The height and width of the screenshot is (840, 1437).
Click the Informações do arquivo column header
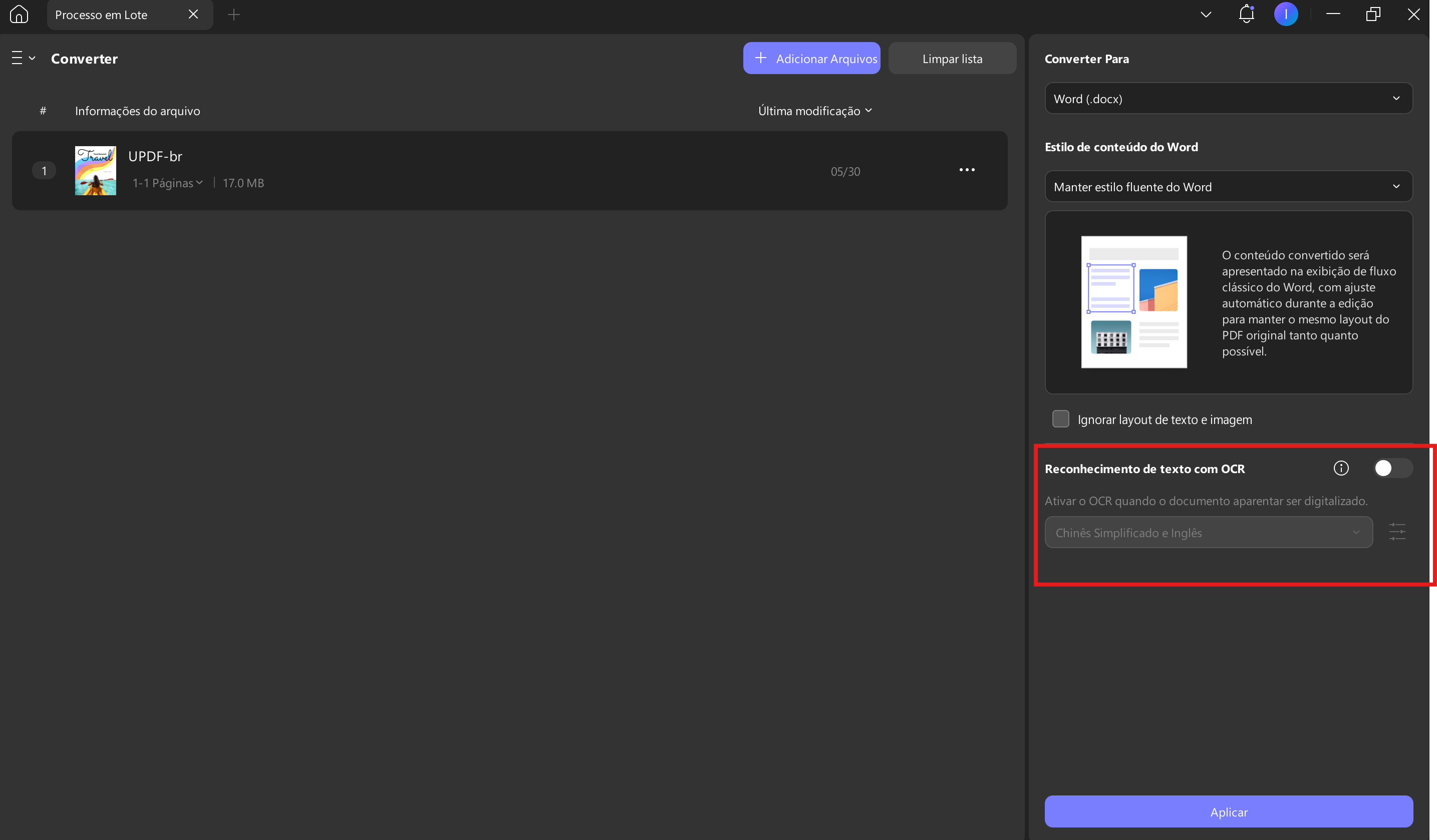point(137,111)
